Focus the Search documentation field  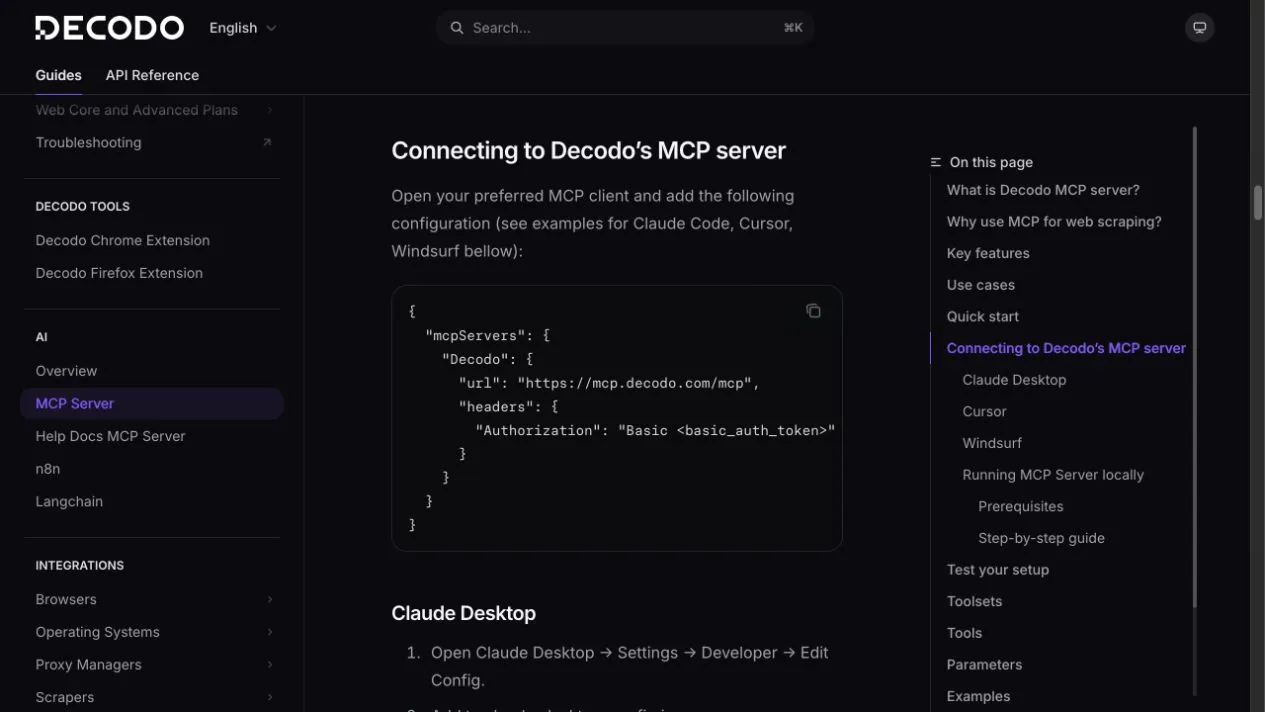[x=625, y=28]
